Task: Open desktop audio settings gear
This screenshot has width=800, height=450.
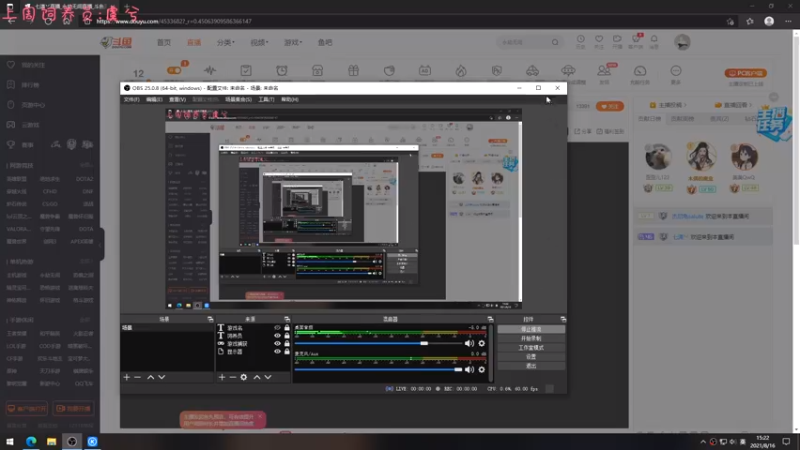Action: (482, 343)
